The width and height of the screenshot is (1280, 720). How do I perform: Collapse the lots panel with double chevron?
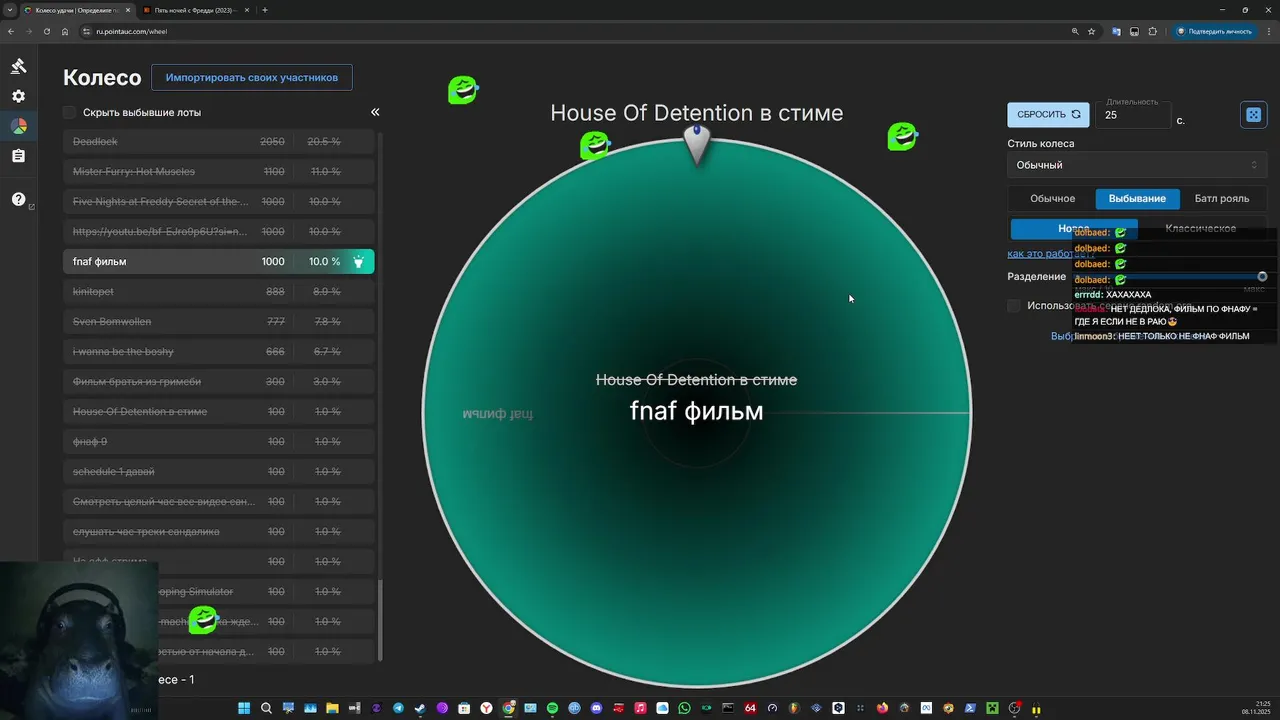(375, 112)
